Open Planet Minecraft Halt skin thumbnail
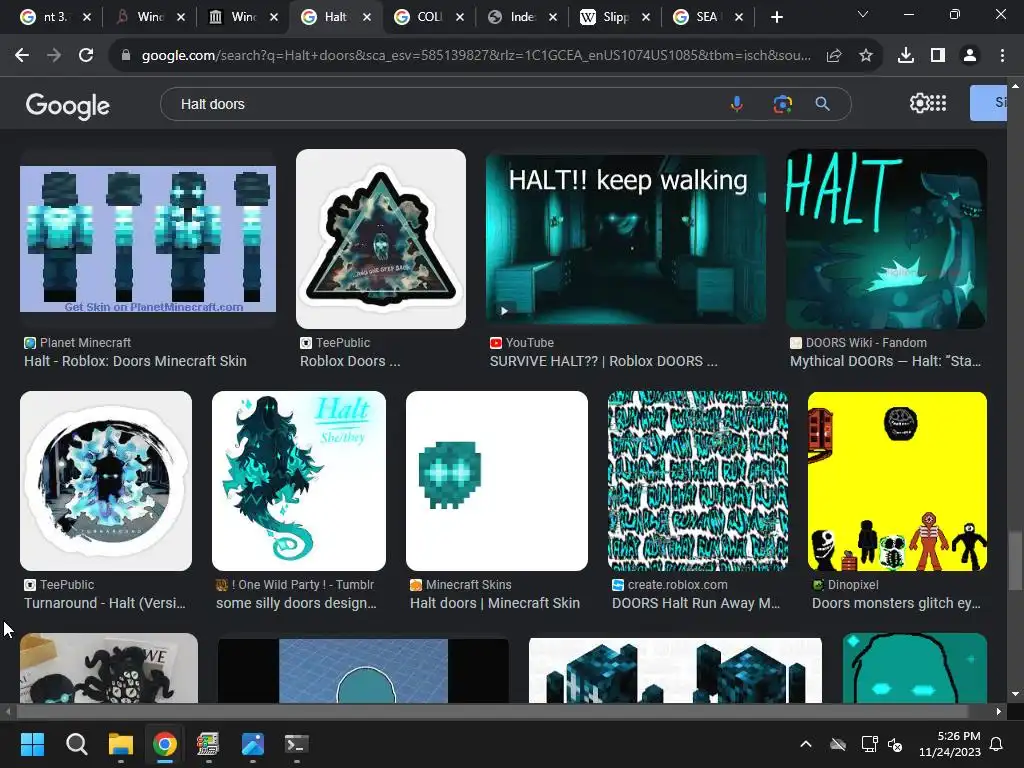The image size is (1024, 768). coord(148,238)
